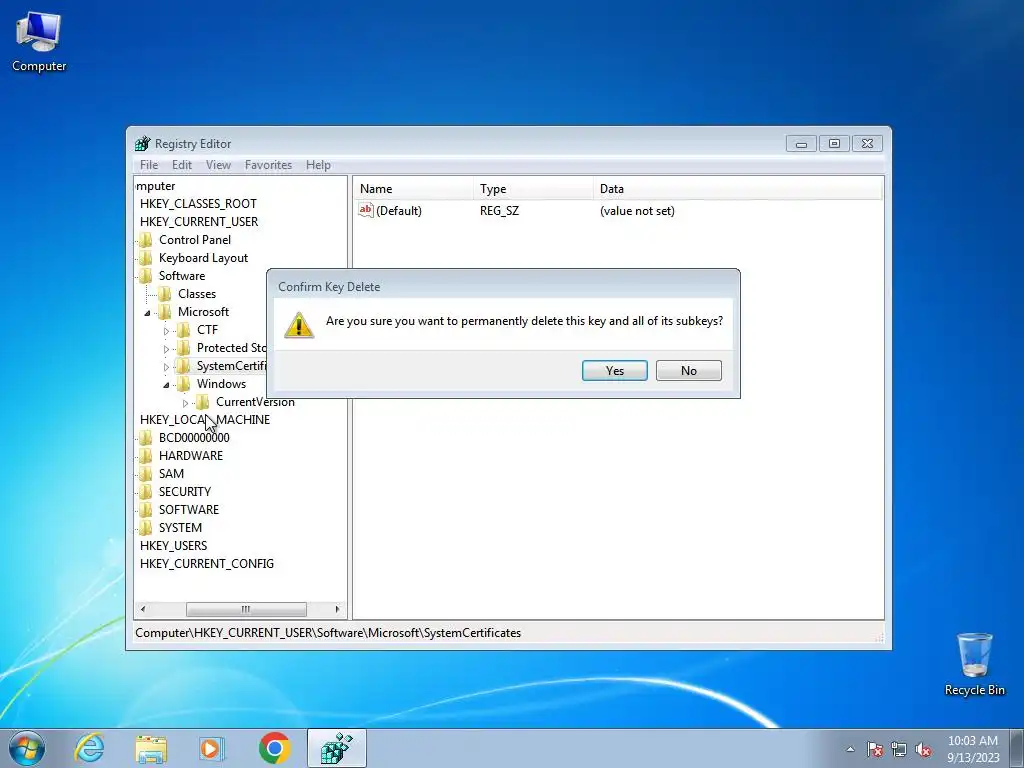Collapse the Windows key
This screenshot has height=768, width=1024.
coord(167,385)
